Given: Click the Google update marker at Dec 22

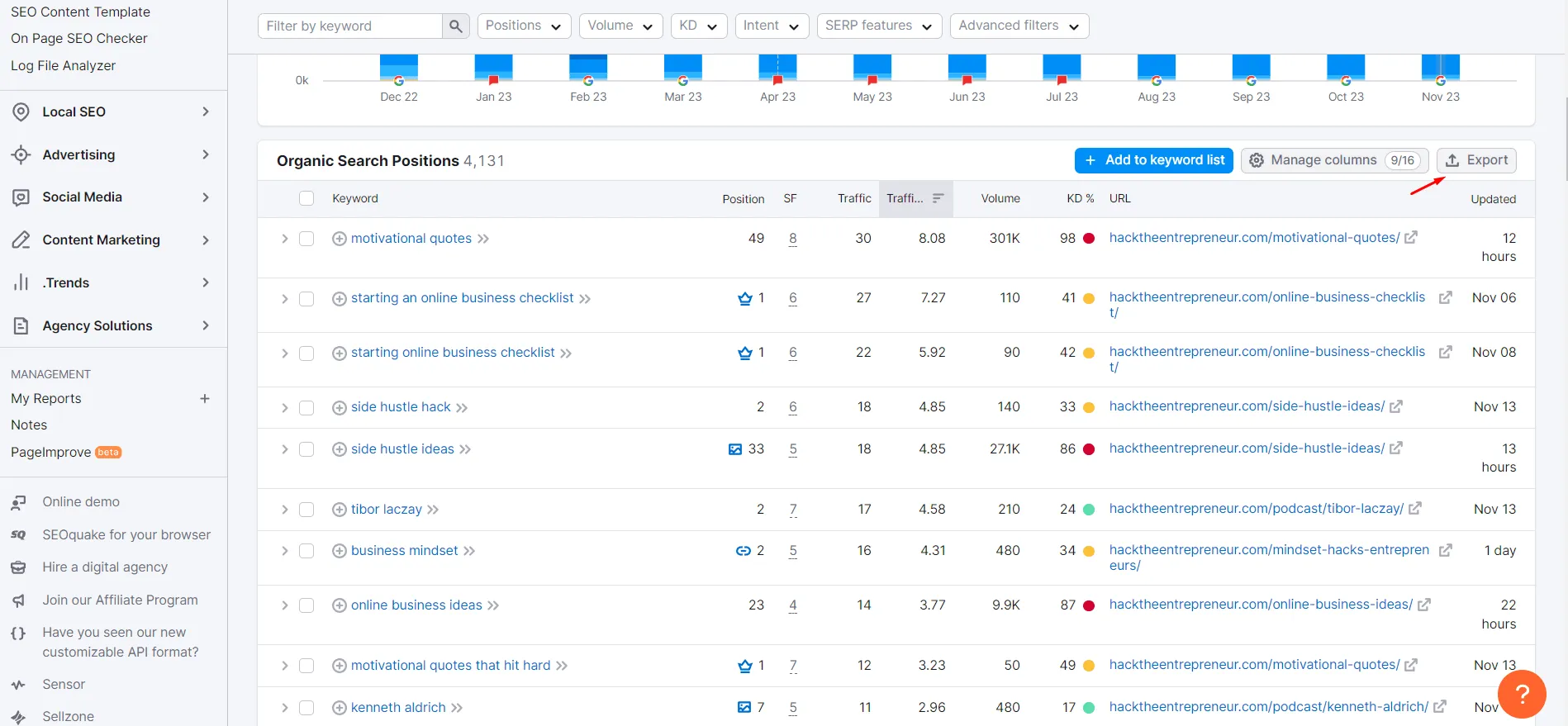Looking at the screenshot, I should coord(399,81).
